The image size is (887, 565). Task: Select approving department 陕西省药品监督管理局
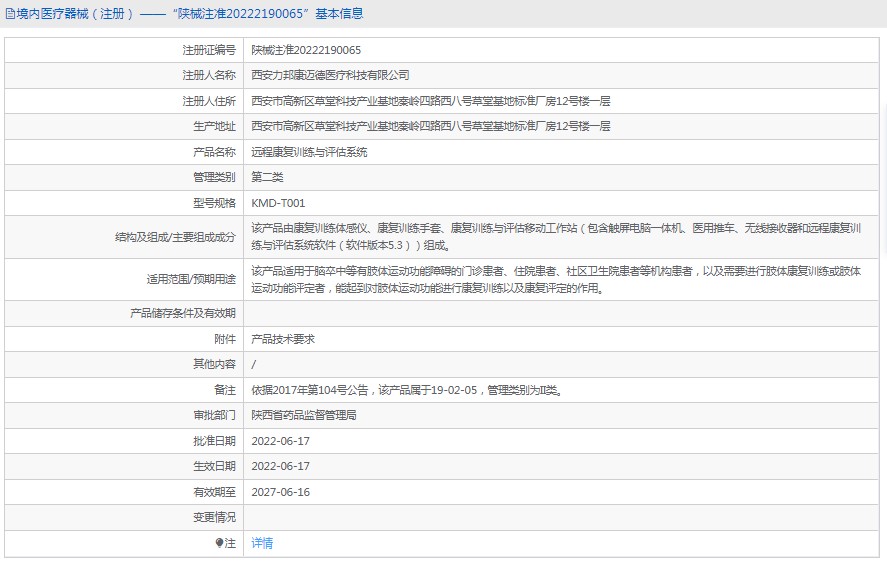[x=304, y=415]
